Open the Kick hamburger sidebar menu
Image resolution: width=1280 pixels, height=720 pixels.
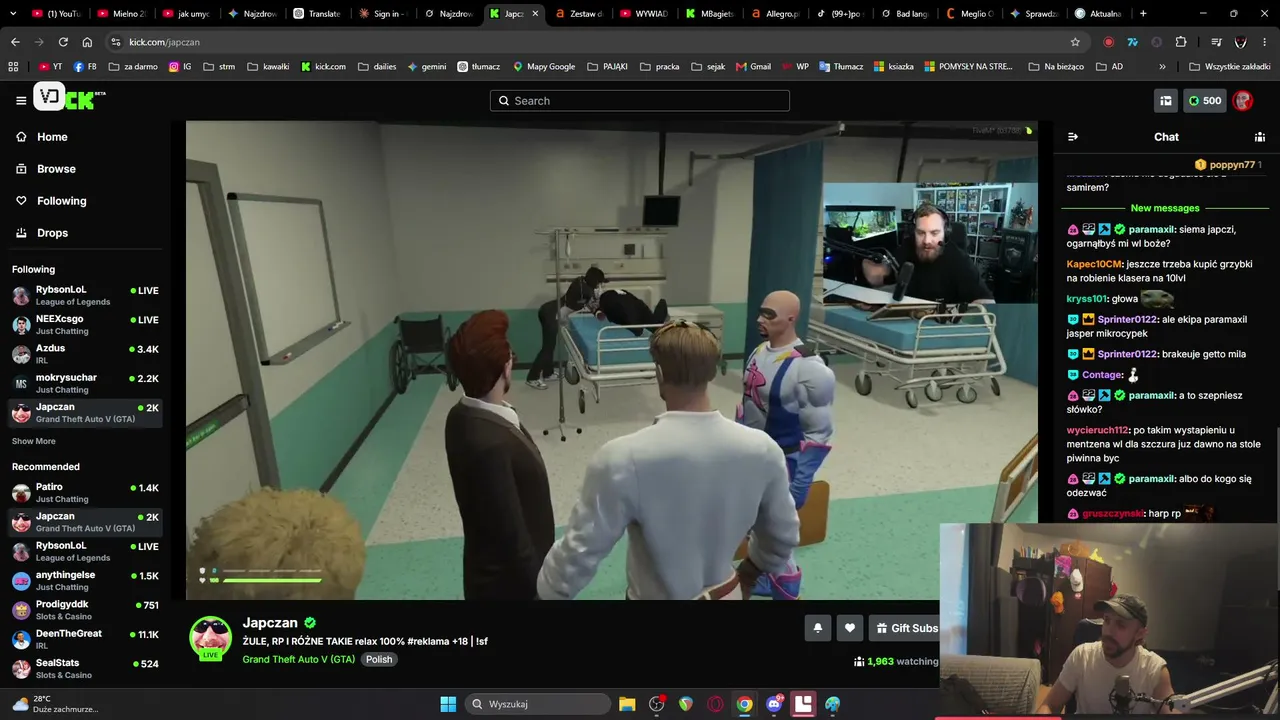point(21,100)
